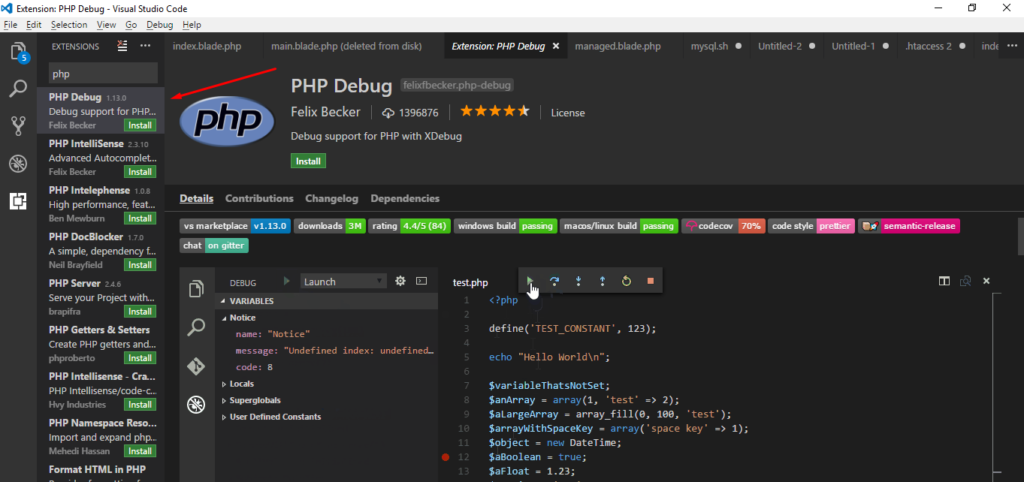Image resolution: width=1024 pixels, height=482 pixels.
Task: Install PHP IntelliSense from the list
Action: click(x=139, y=172)
